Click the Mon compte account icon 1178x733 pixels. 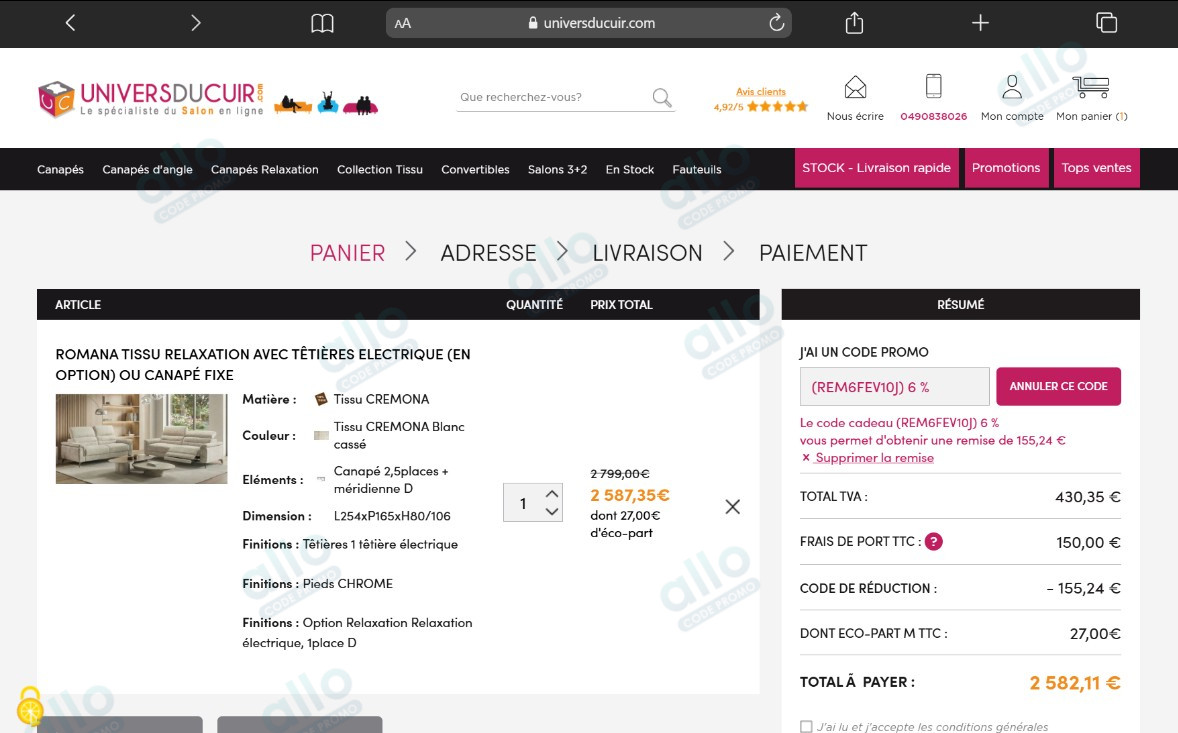click(1011, 90)
